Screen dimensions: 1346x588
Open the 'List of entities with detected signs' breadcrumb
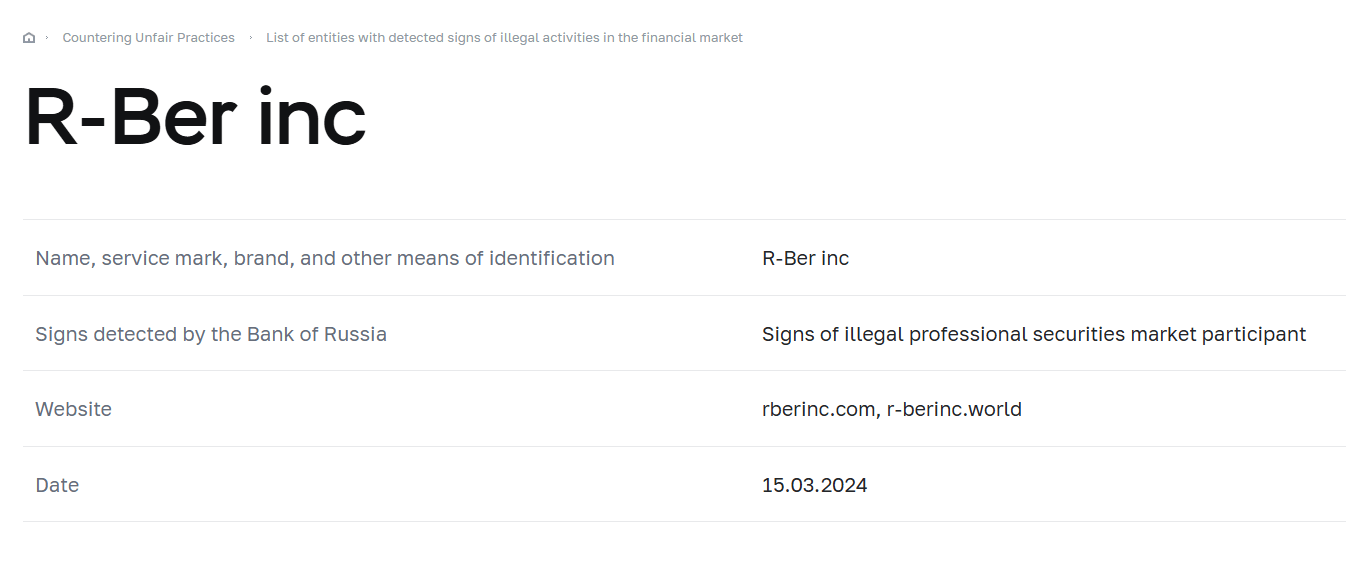tap(504, 38)
